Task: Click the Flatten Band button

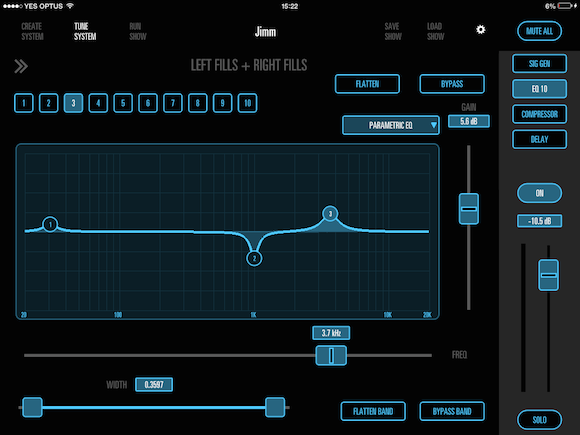Action: [x=373, y=411]
